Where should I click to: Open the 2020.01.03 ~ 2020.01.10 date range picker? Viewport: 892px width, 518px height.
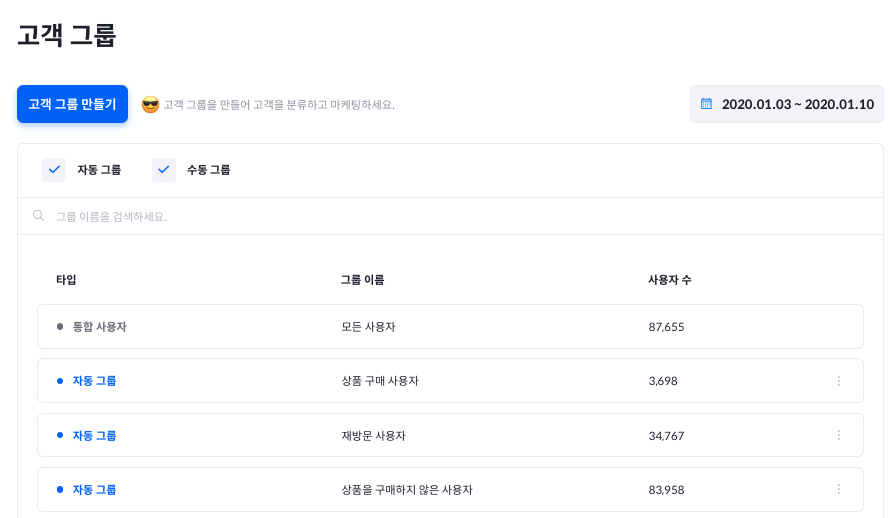(797, 104)
